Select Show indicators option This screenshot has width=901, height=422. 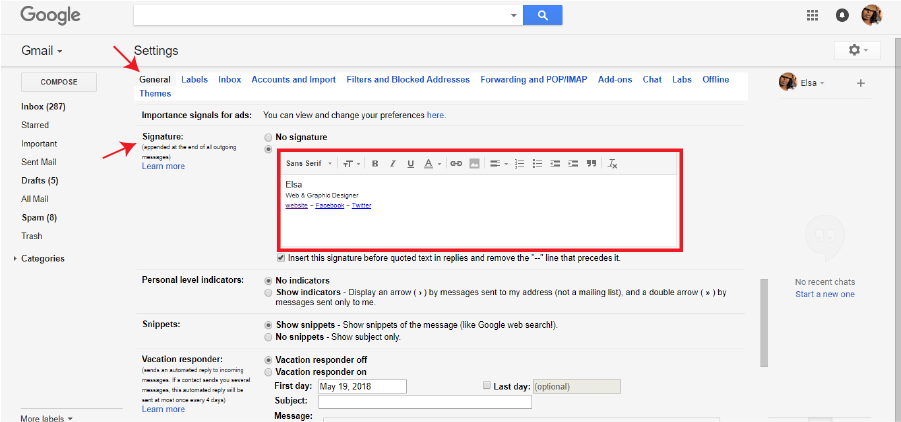tap(268, 293)
